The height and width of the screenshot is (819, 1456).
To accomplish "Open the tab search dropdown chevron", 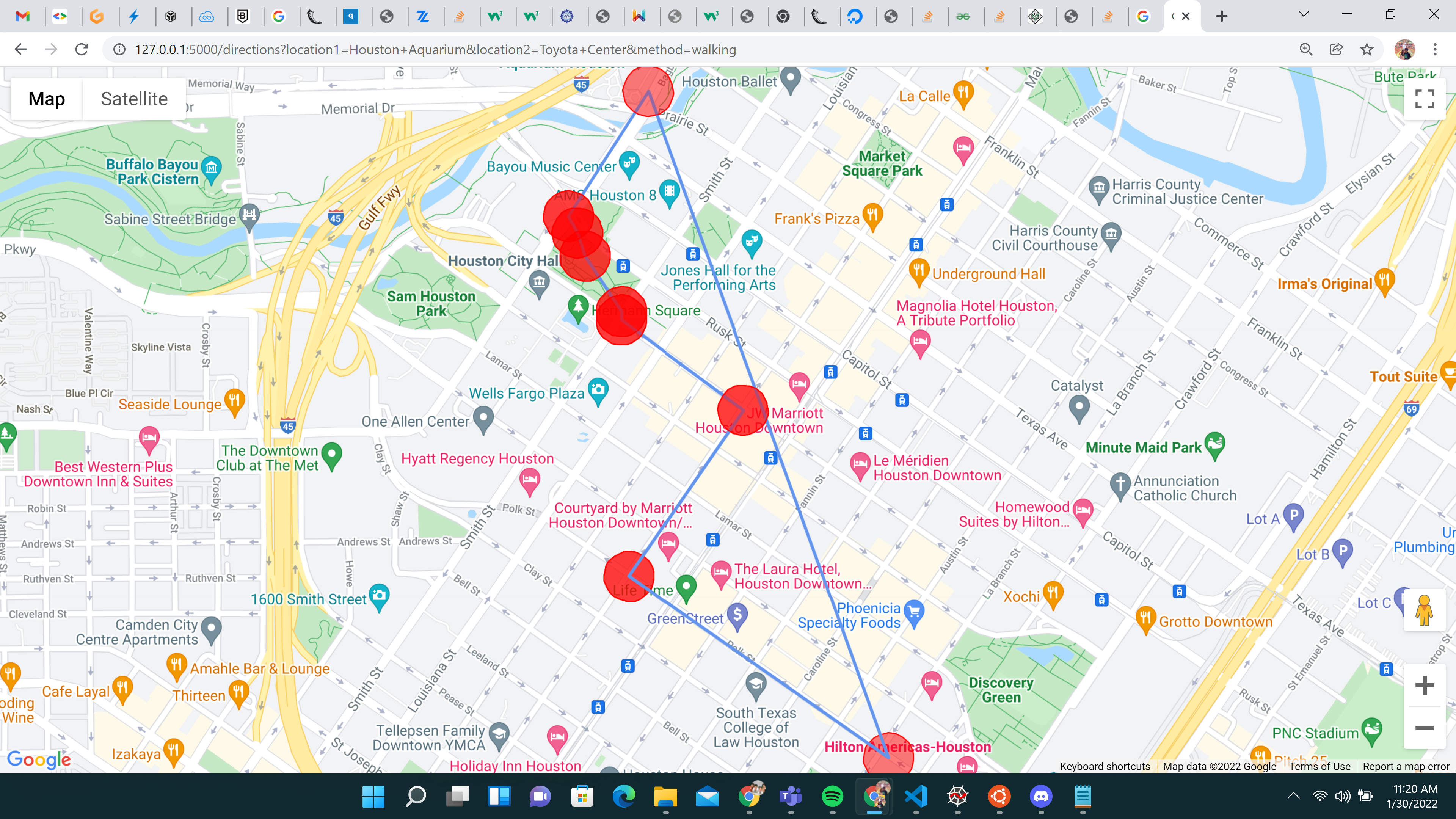I will [1304, 15].
